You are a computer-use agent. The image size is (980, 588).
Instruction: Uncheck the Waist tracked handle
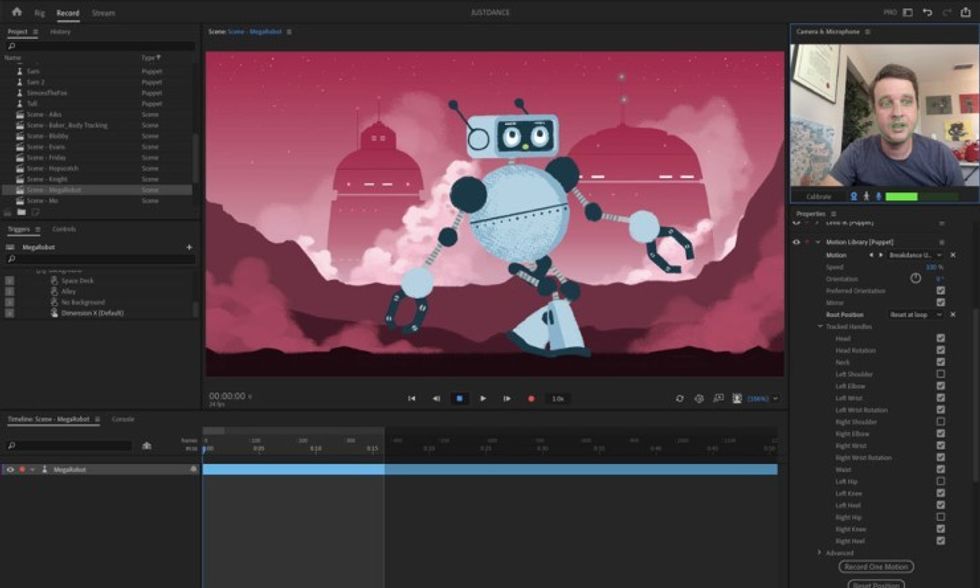(941, 469)
